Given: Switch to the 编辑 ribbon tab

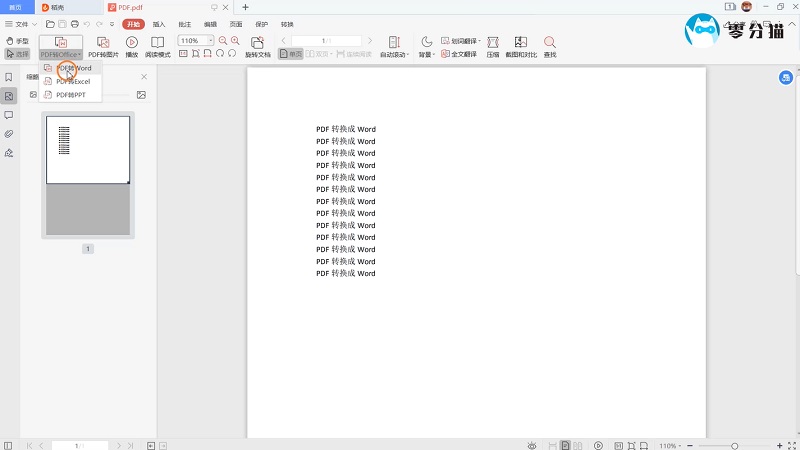Looking at the screenshot, I should tap(210, 24).
